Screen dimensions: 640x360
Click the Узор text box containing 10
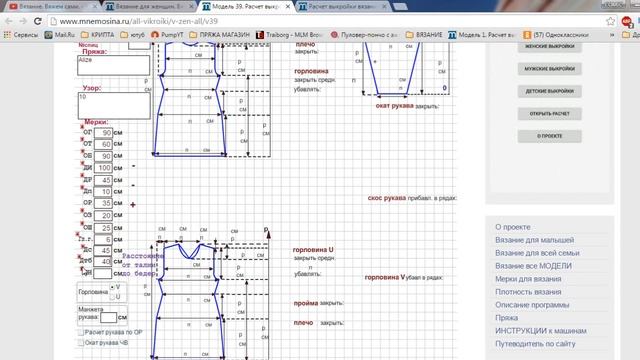[114, 106]
